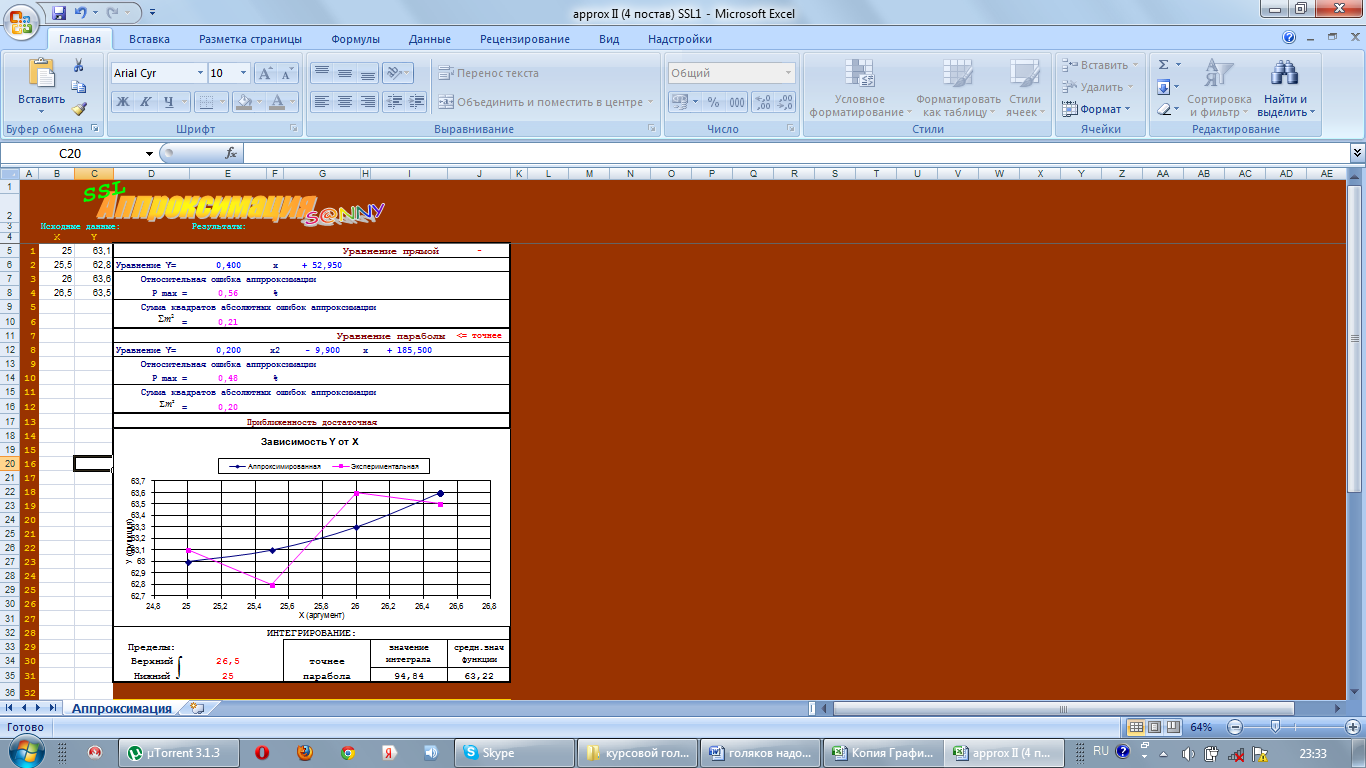The image size is (1366, 768).
Task: Click the Fill down icon
Action: 1163,87
